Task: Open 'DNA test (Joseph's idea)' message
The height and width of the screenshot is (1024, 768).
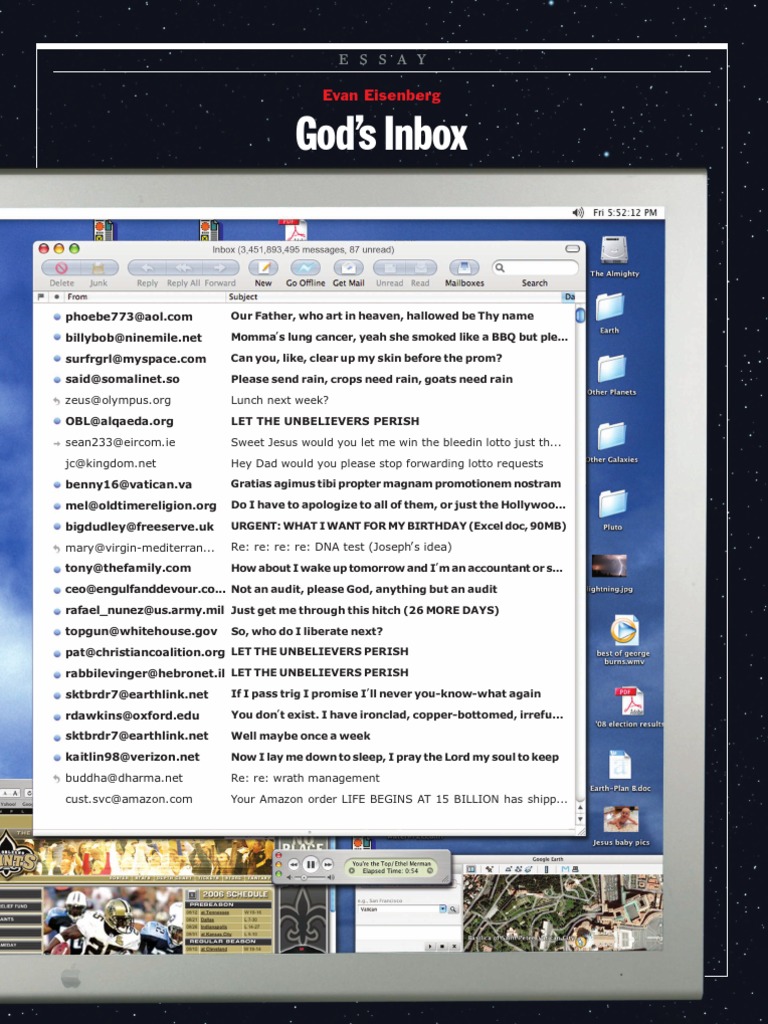Action: (306, 547)
